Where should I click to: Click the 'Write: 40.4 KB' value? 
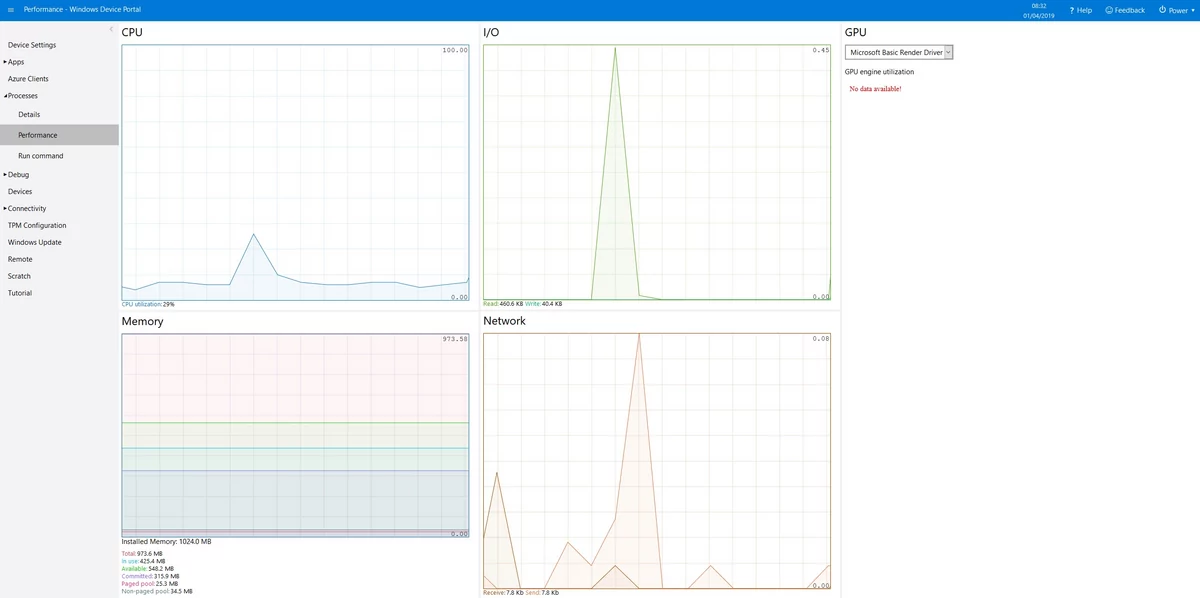543,304
